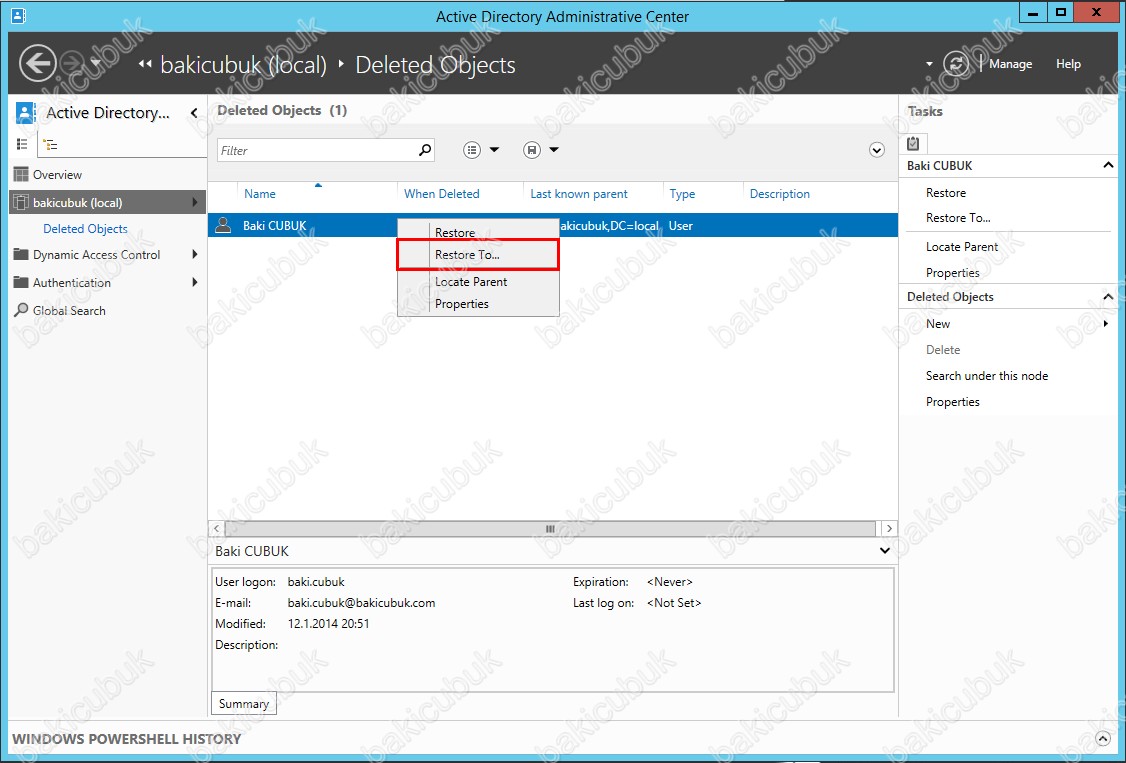Open the Manage menu
The image size is (1126, 763).
(x=1010, y=64)
